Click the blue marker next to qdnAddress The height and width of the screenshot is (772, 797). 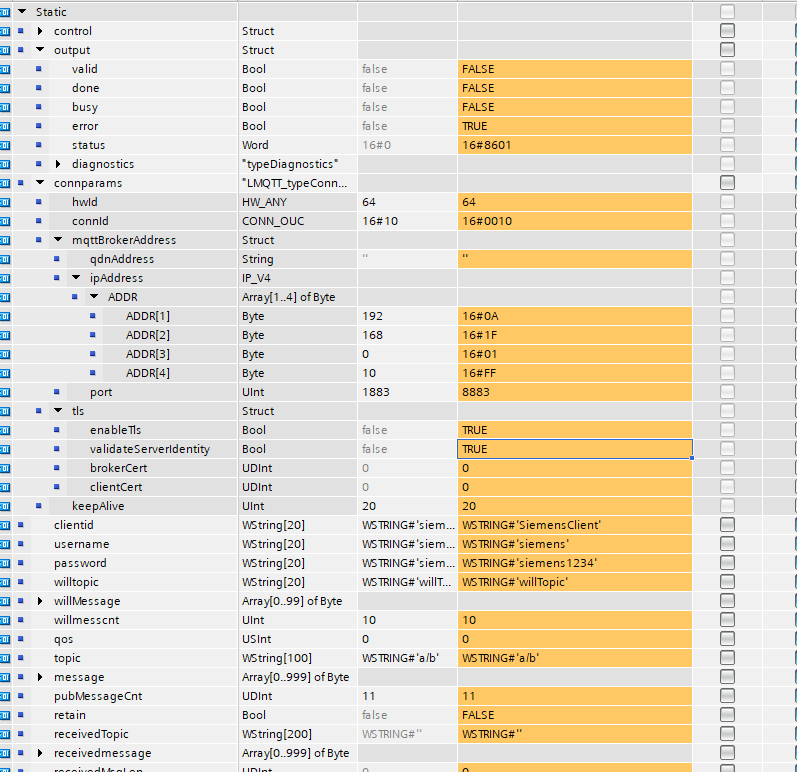57,259
